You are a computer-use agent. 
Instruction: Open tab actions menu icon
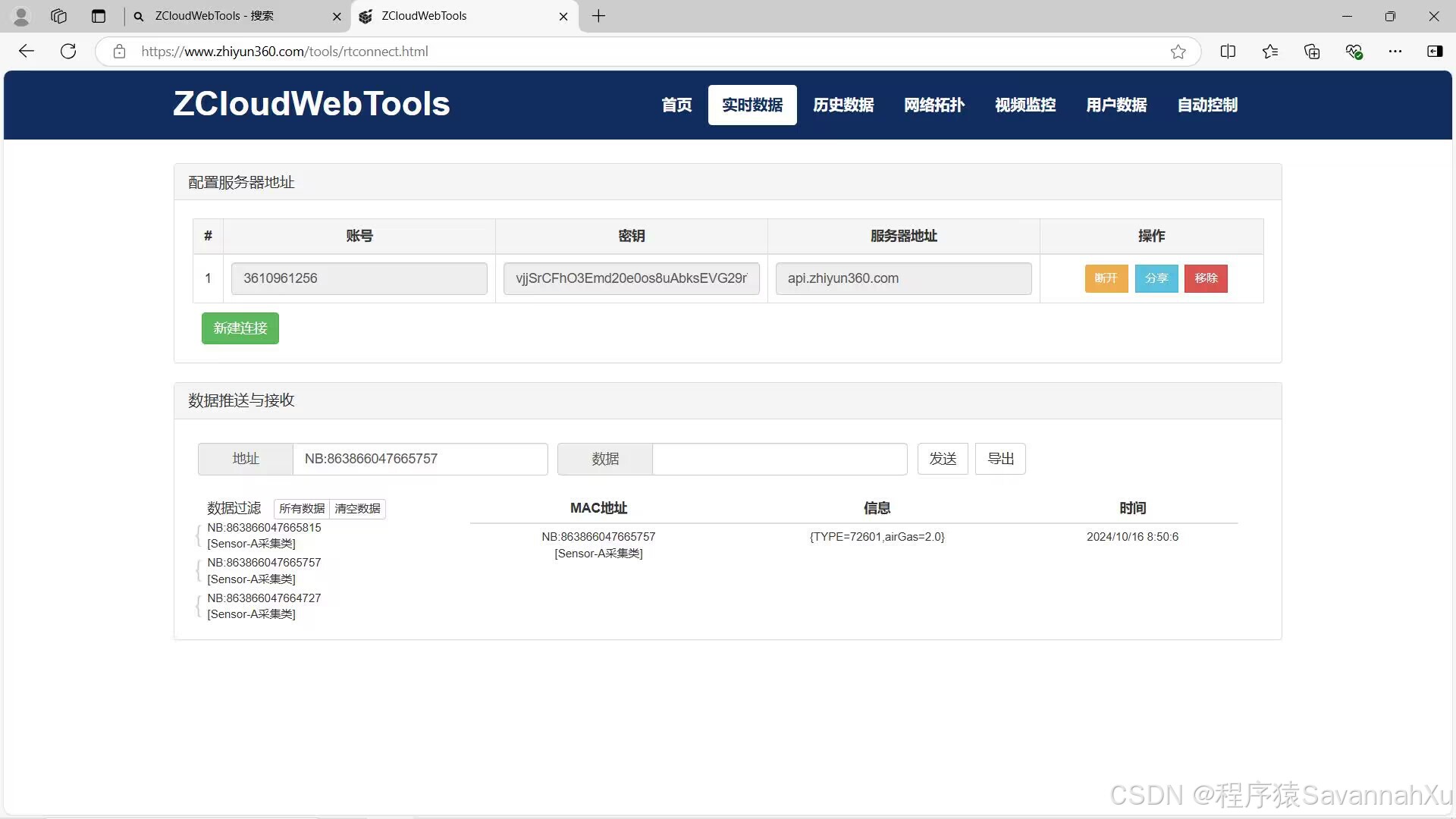pyautogui.click(x=98, y=16)
